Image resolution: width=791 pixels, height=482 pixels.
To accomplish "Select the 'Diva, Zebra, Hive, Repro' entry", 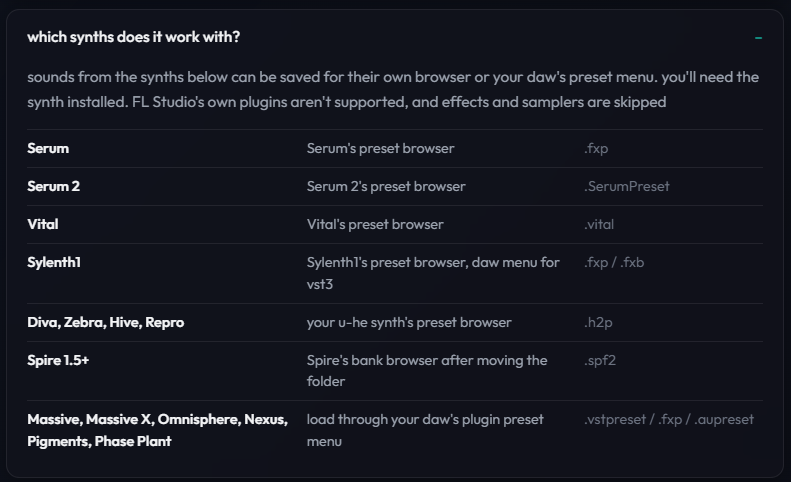I will (105, 323).
